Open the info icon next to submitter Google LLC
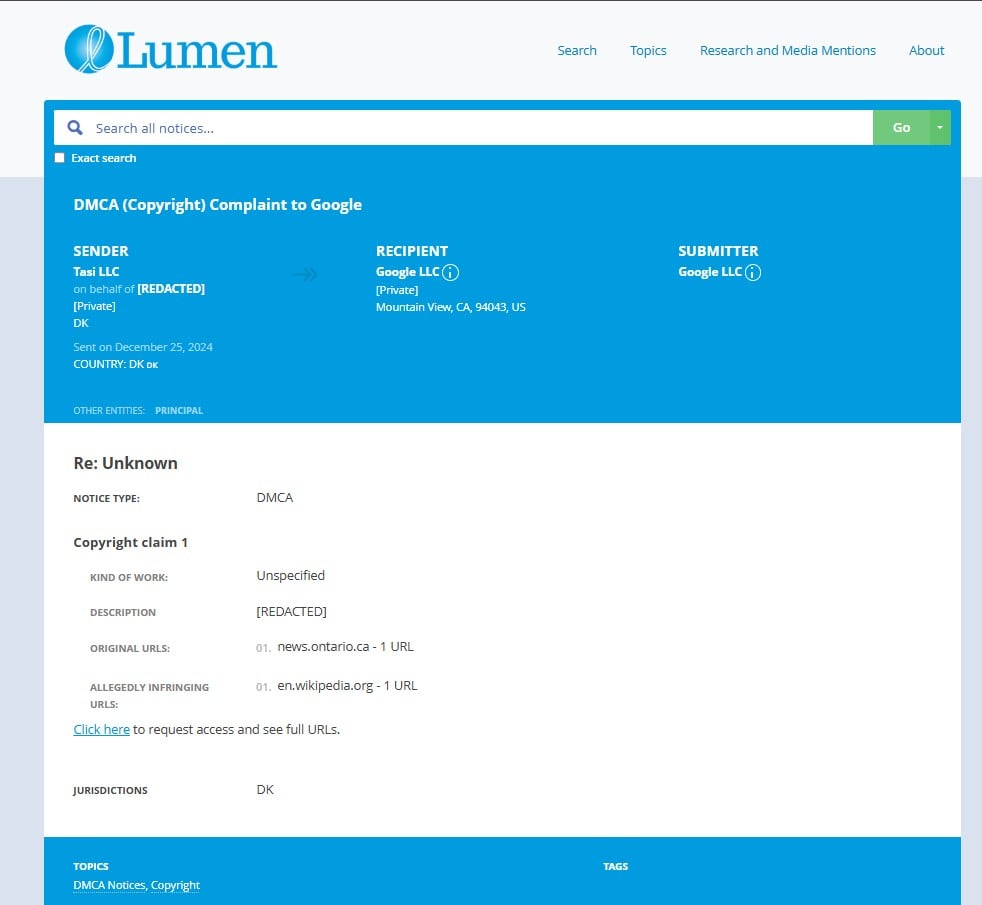The height and width of the screenshot is (905, 982). point(753,272)
